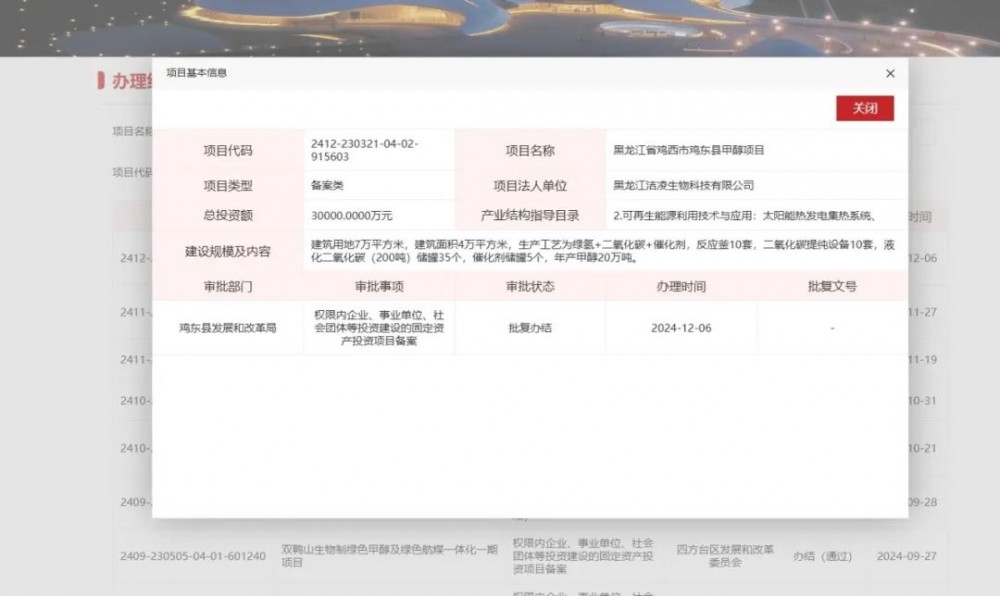Click the 批复文号 column header
The width and height of the screenshot is (1000, 596).
pos(832,286)
